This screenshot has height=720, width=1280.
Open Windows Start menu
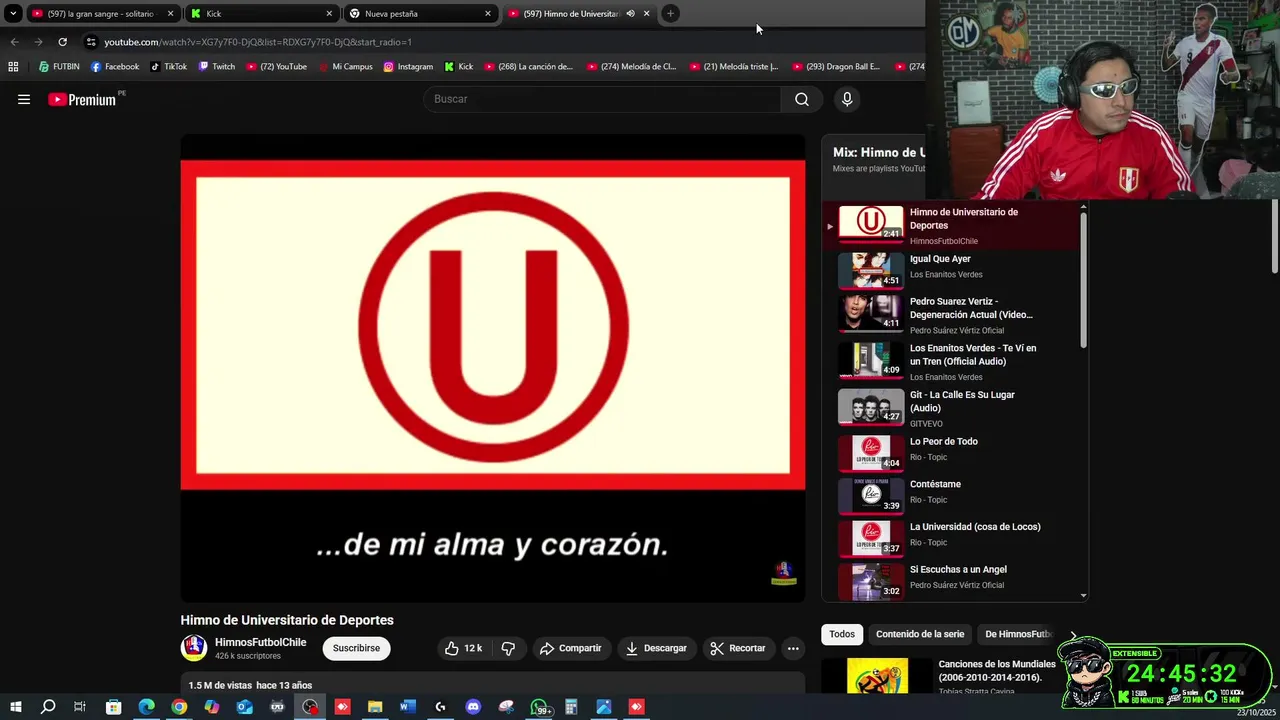[x=16, y=707]
